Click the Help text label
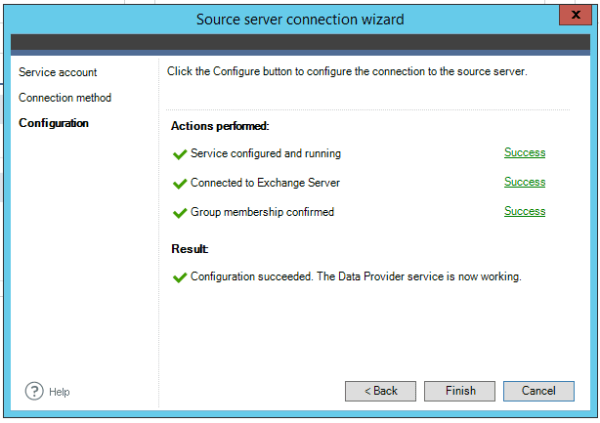The image size is (600, 423). (x=59, y=392)
